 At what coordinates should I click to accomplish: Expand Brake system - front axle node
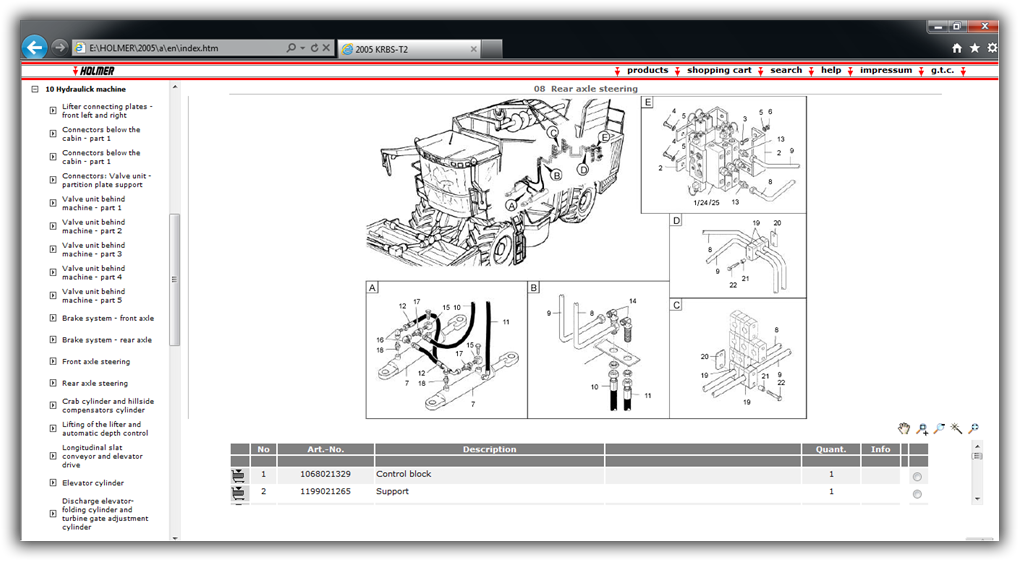pyautogui.click(x=53, y=318)
